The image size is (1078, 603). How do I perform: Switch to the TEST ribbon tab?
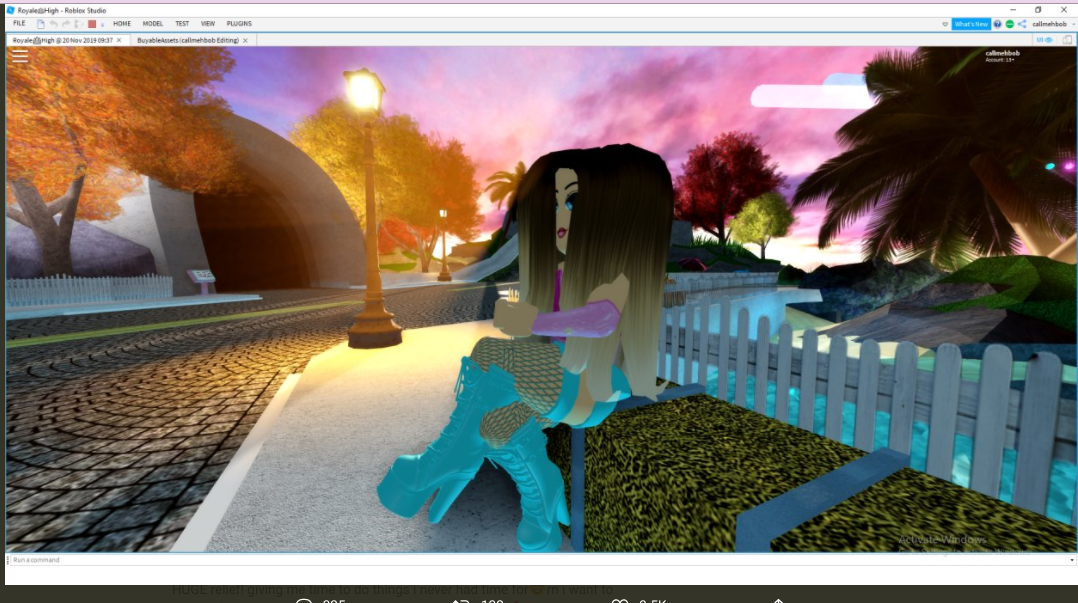[x=182, y=23]
